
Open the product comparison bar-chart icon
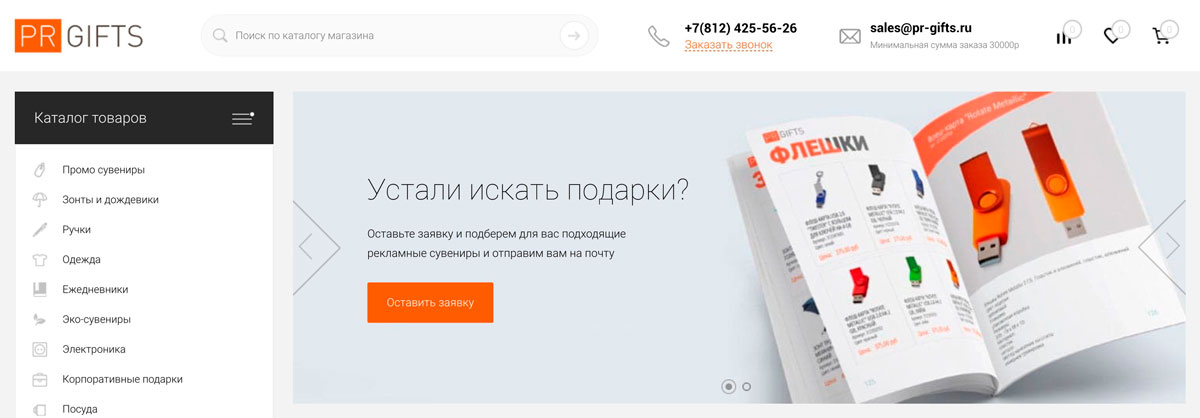1063,37
